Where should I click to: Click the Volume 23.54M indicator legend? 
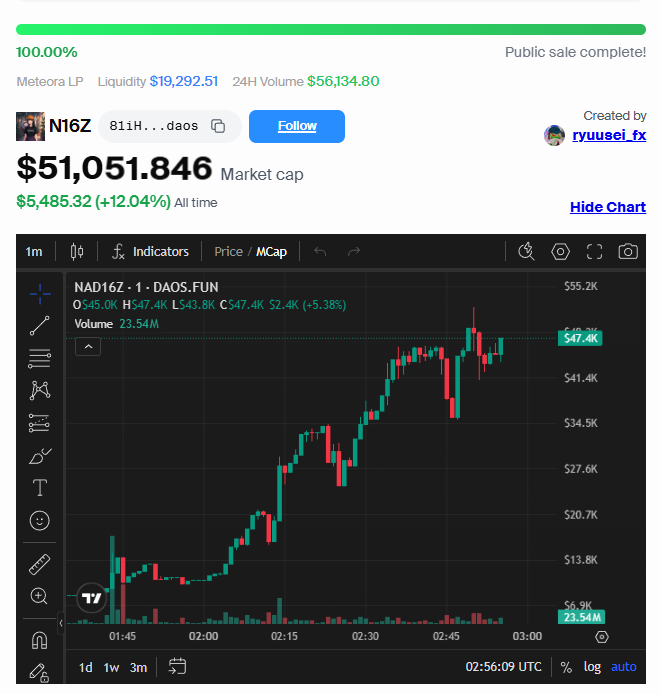point(116,324)
